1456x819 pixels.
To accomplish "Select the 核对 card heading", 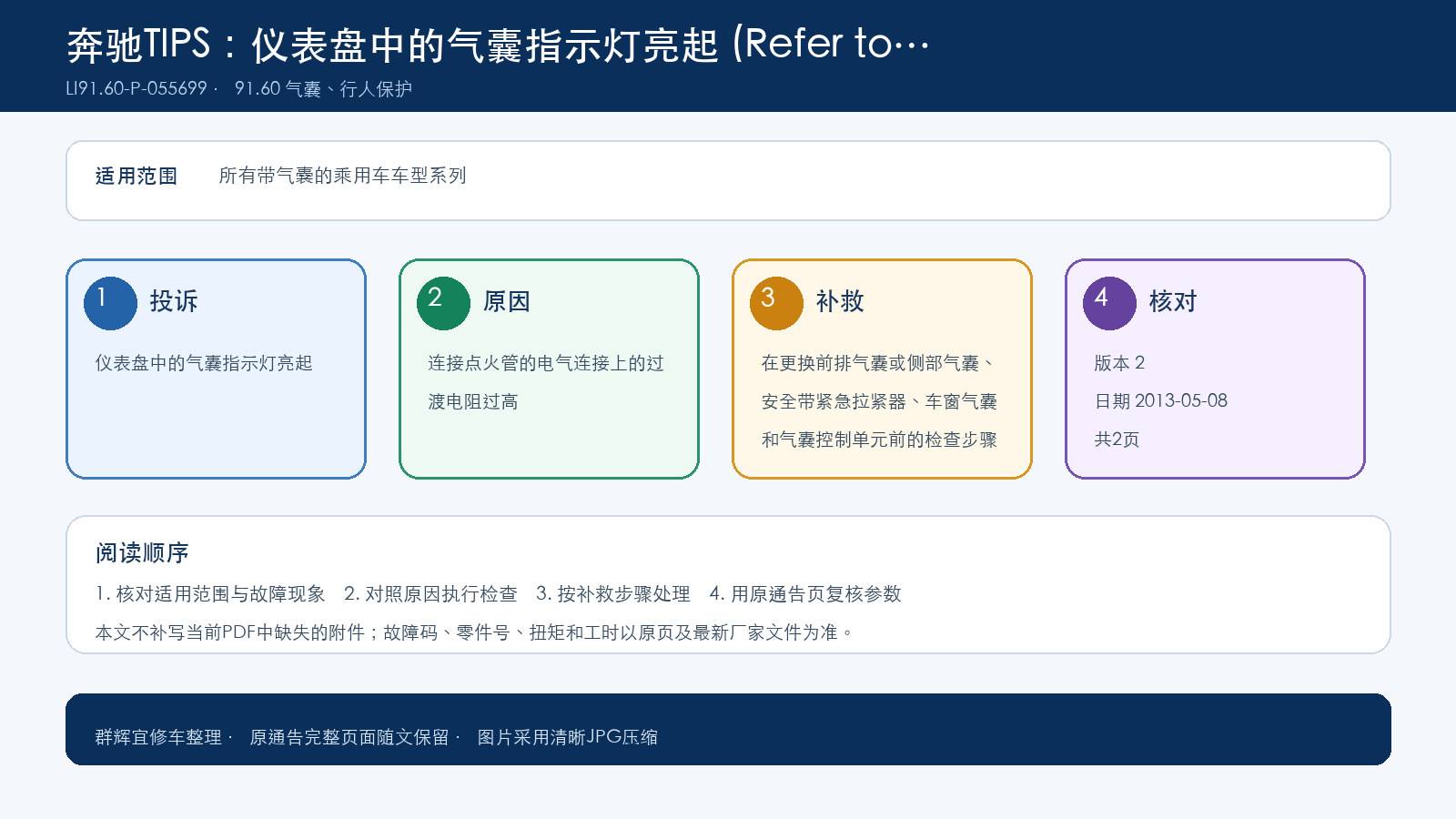I will point(1173,301).
